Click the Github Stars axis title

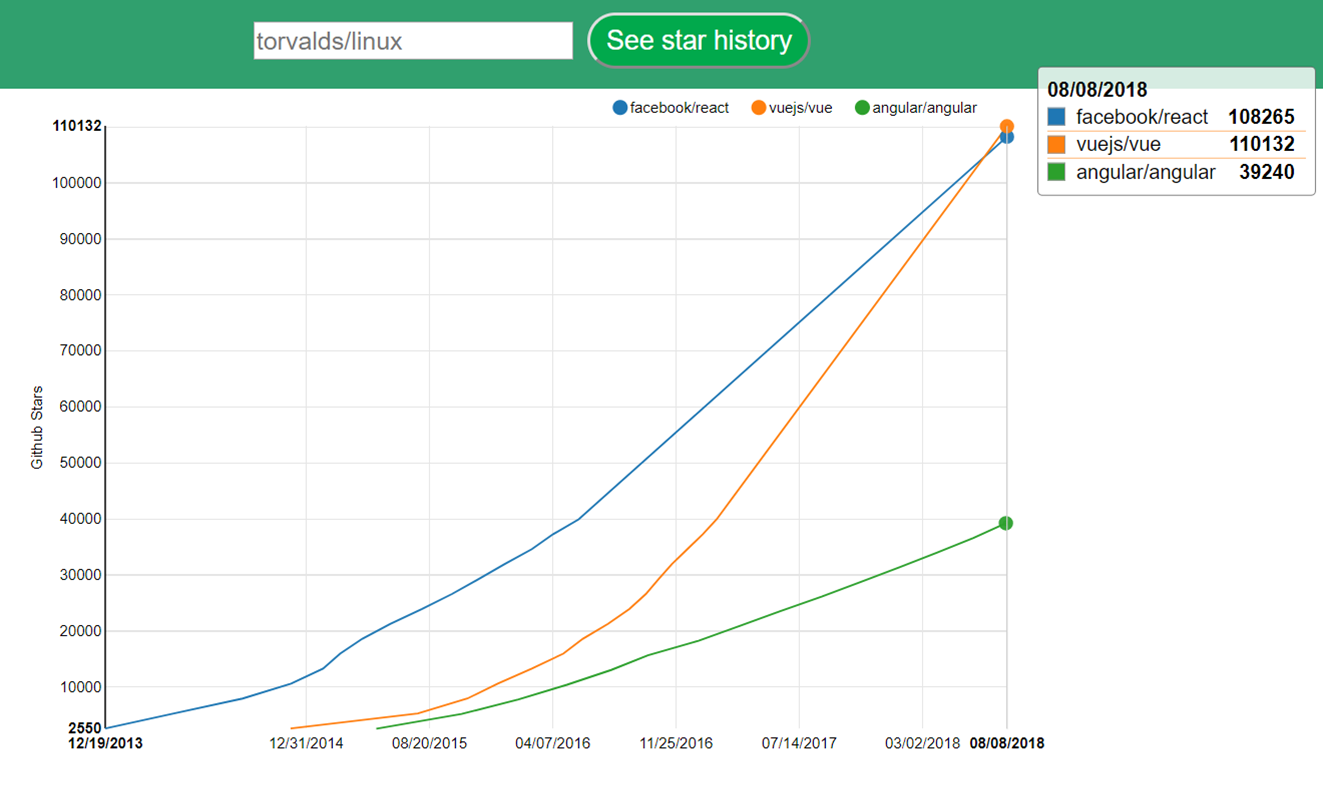pos(37,427)
